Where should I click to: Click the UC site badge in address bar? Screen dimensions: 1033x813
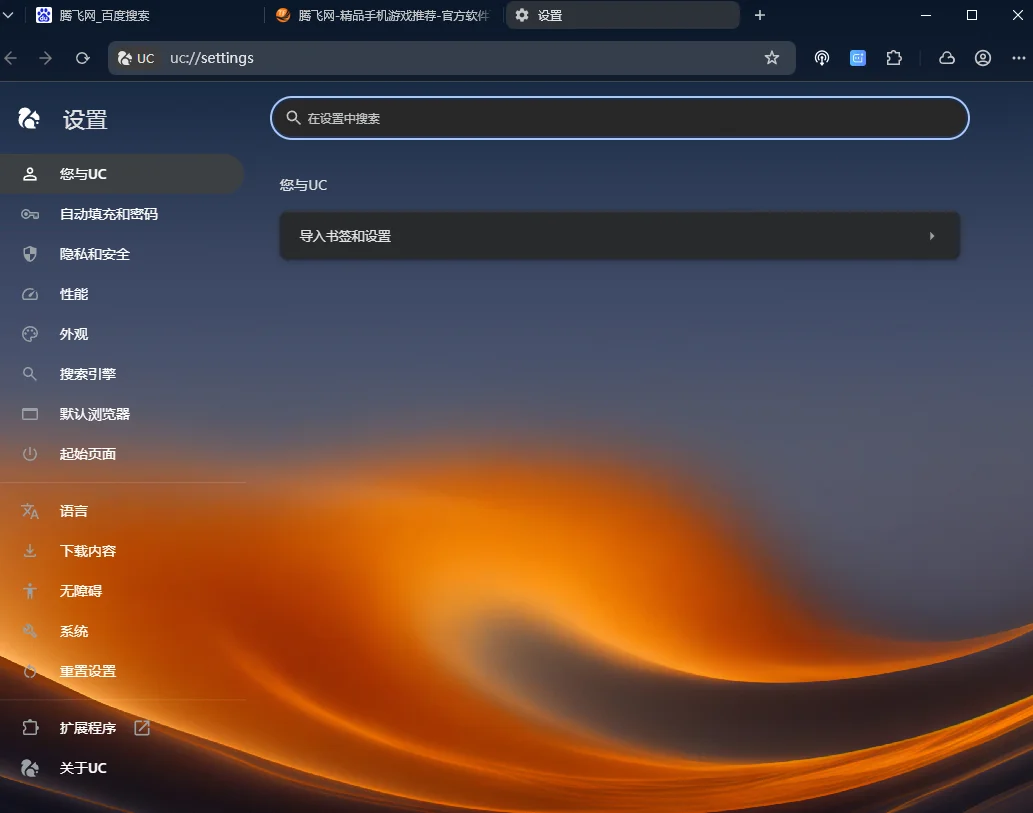point(136,58)
